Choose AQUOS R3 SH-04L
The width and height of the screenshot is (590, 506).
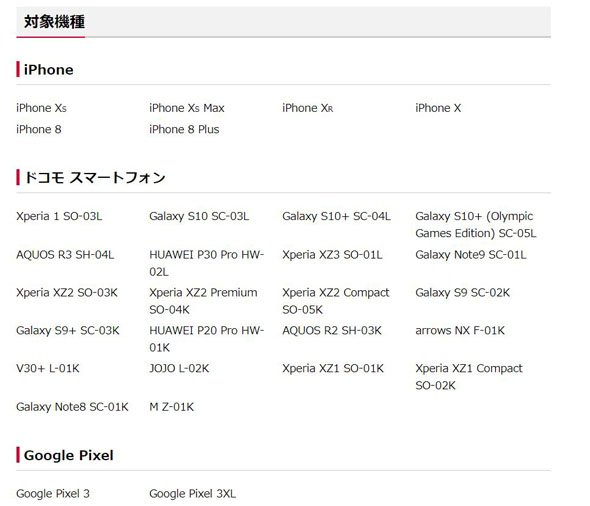point(65,255)
